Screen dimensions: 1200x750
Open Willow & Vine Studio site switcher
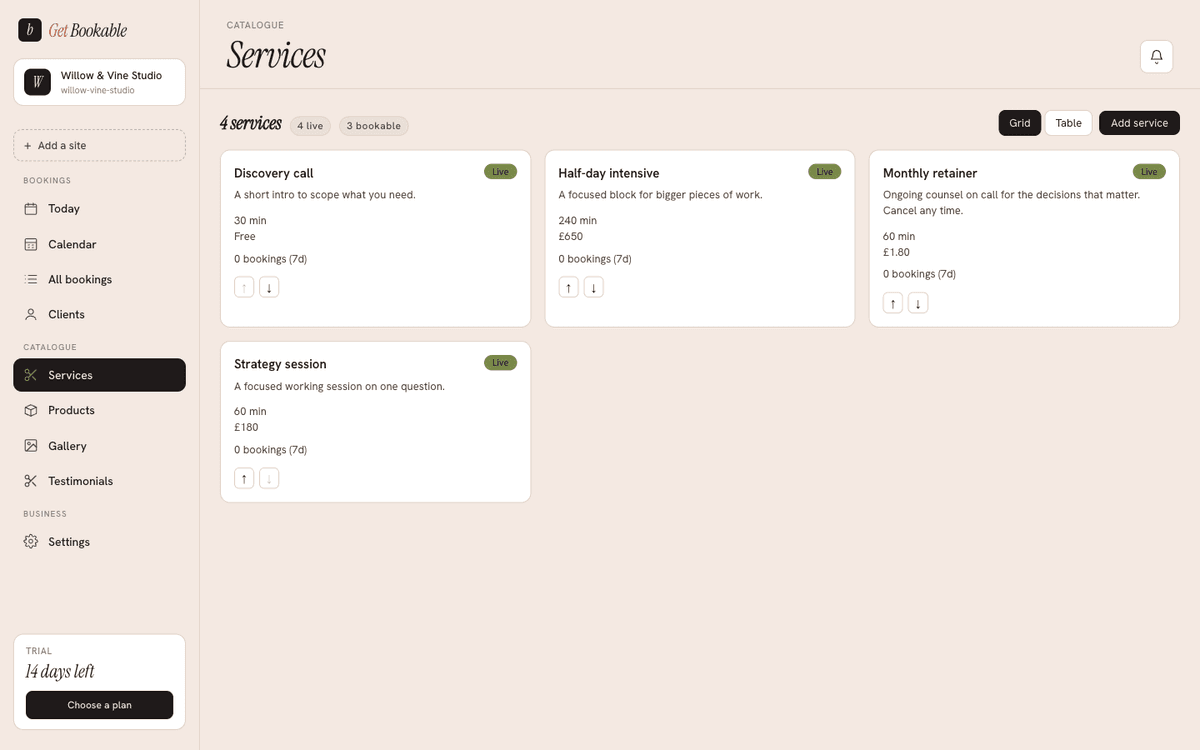(x=99, y=82)
